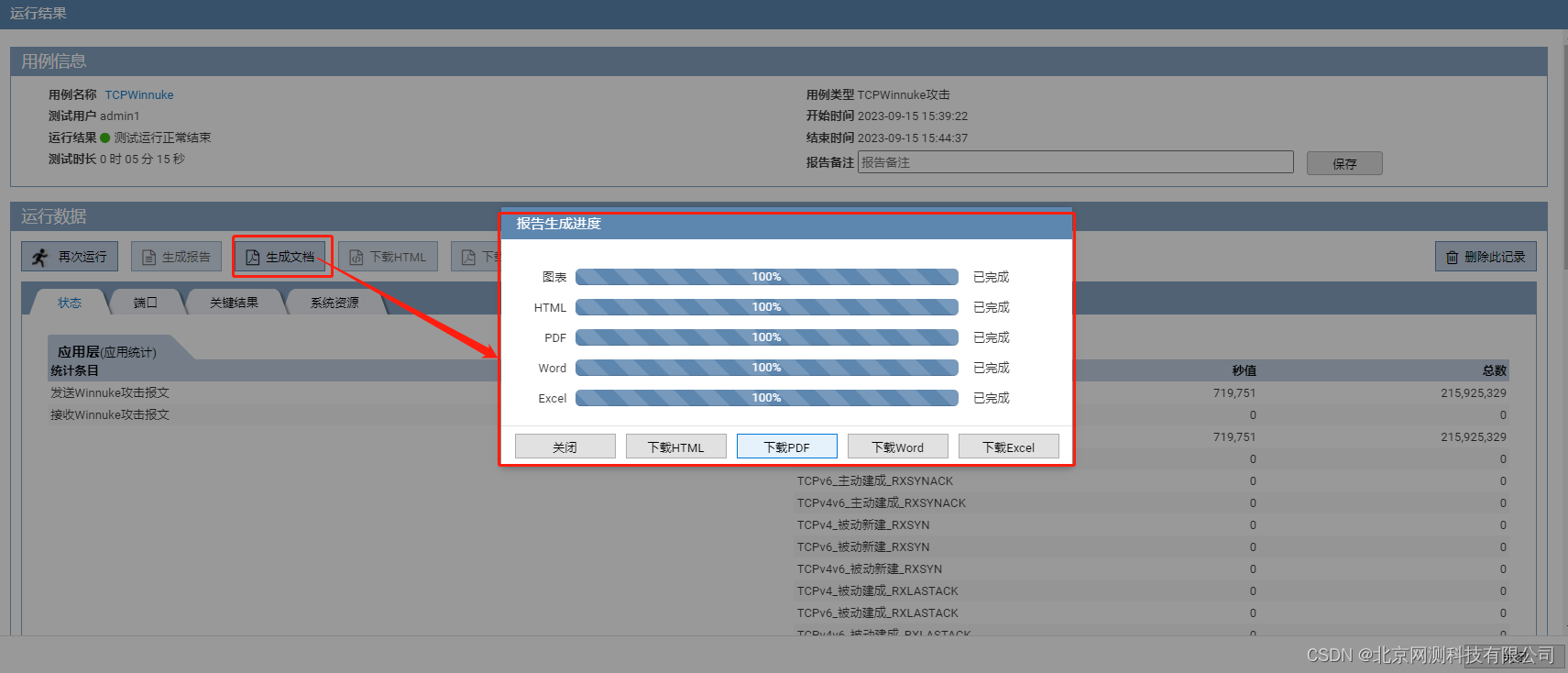Click the TCPv4v6_主动建成_RXSYNACK row
1568x673 pixels.
tap(1152, 502)
